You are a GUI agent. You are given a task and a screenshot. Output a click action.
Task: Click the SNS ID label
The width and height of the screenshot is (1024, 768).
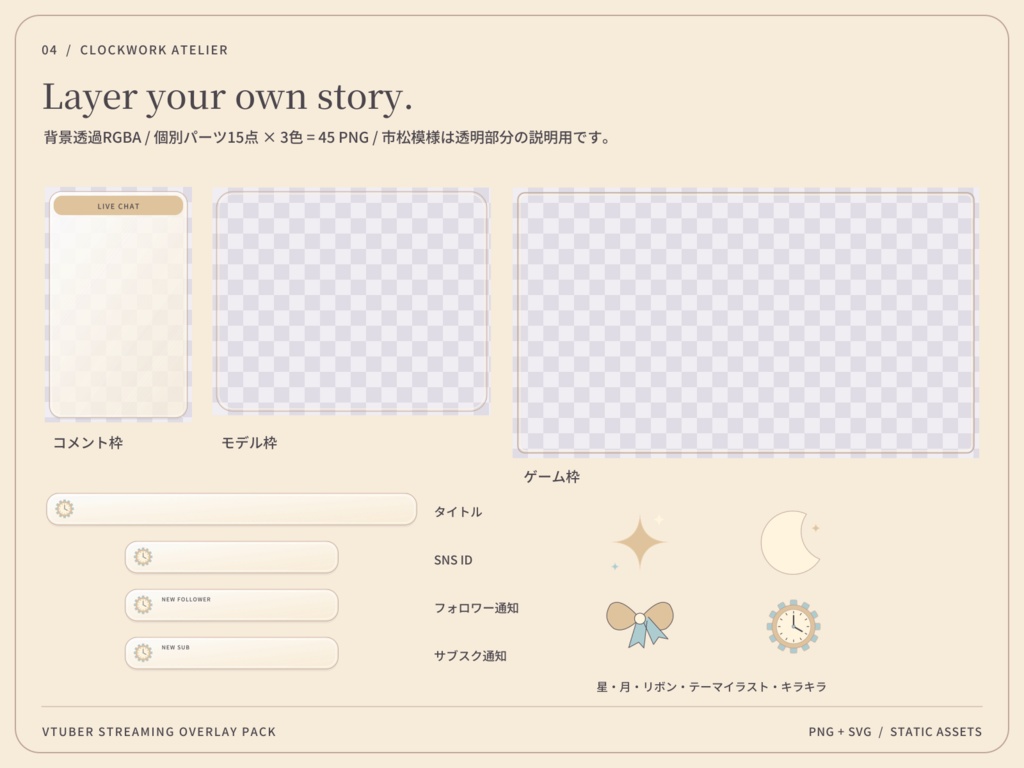453,560
